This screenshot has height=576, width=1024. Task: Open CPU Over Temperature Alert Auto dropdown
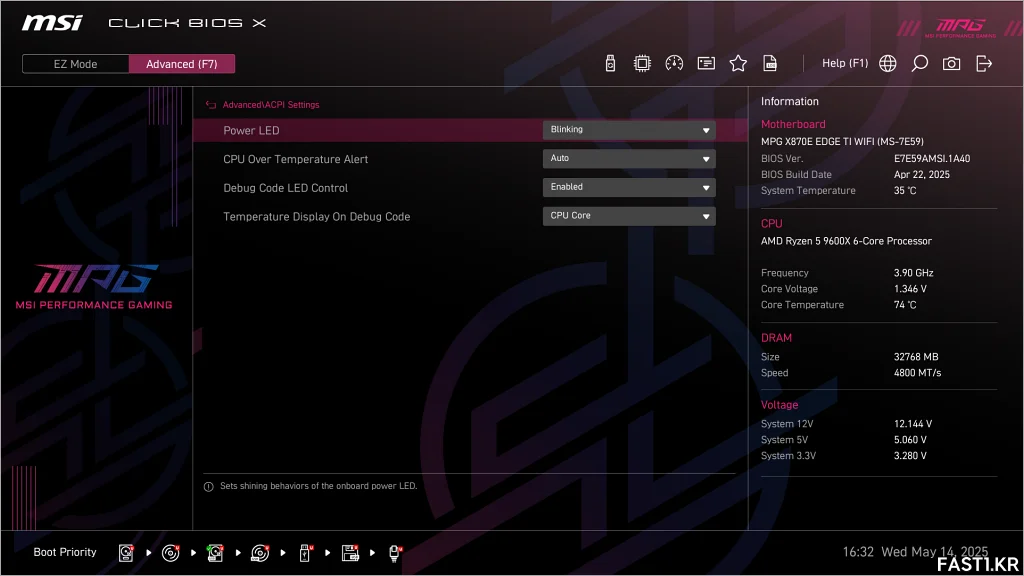click(x=629, y=159)
